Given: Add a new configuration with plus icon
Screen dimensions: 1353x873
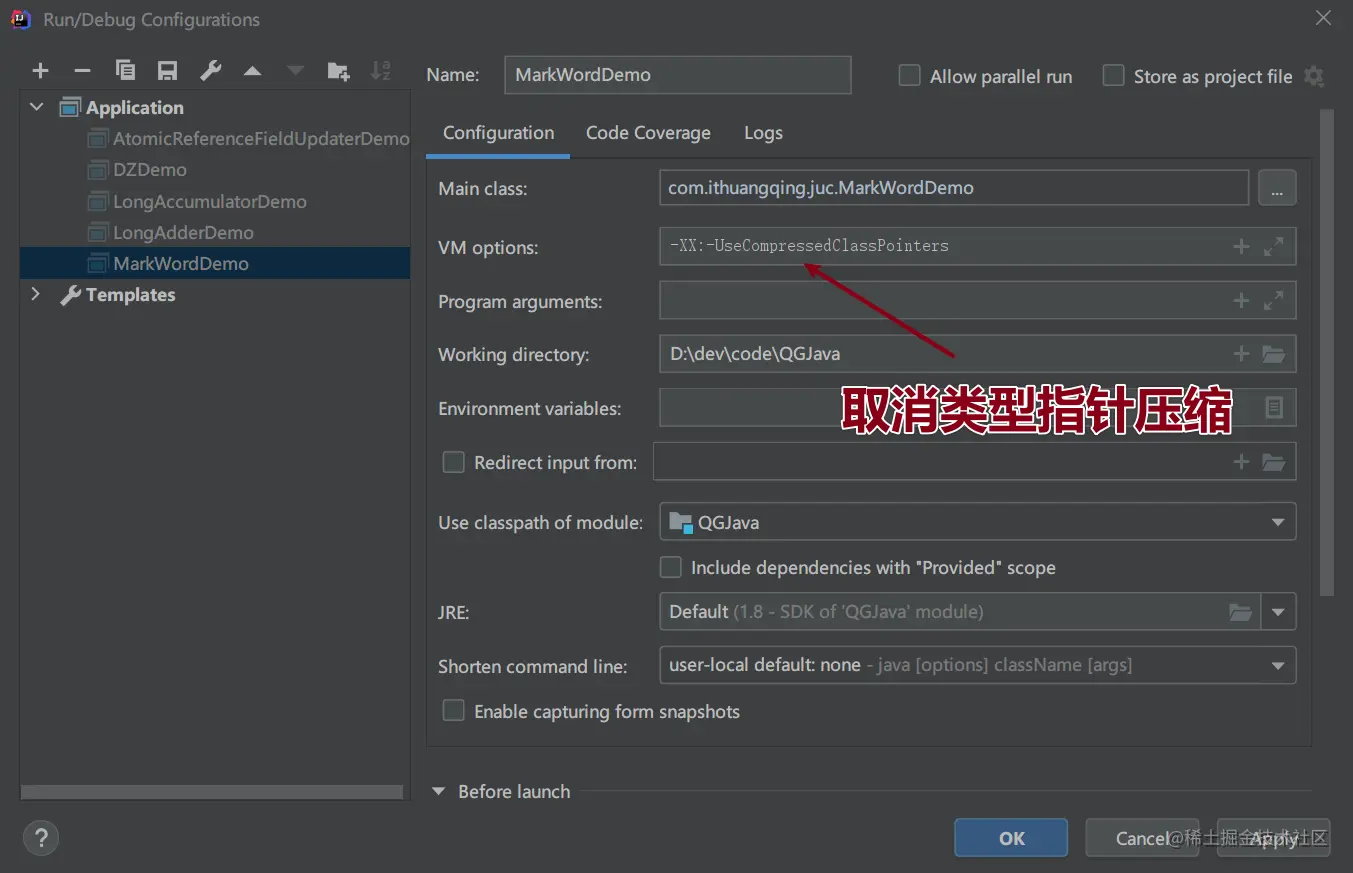Looking at the screenshot, I should point(40,70).
